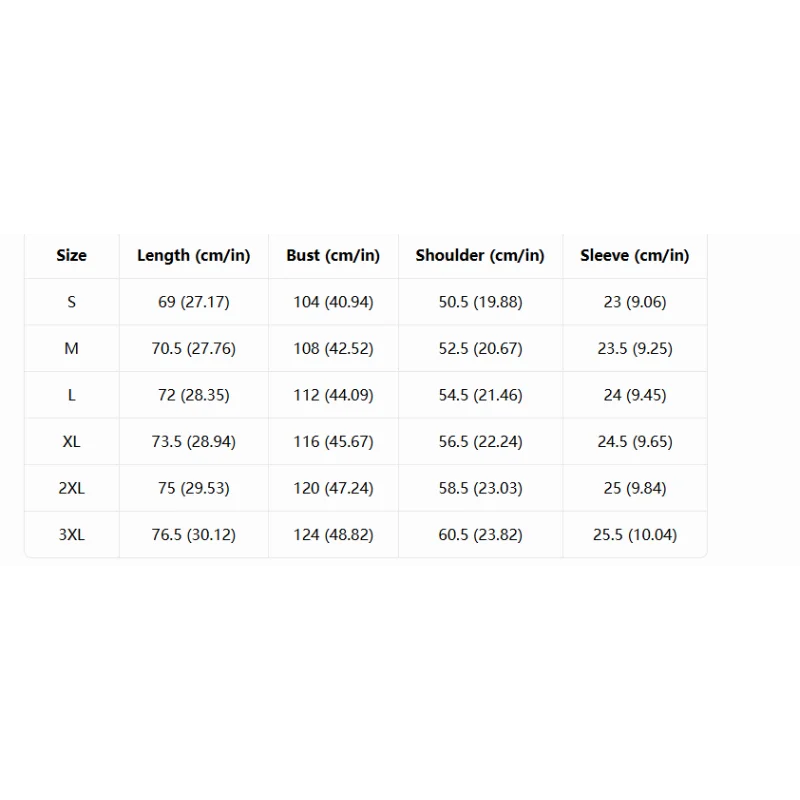Viewport: 800px width, 800px height.
Task: Click the 54.5 (21.46) shoulder cell
Action: [480, 395]
